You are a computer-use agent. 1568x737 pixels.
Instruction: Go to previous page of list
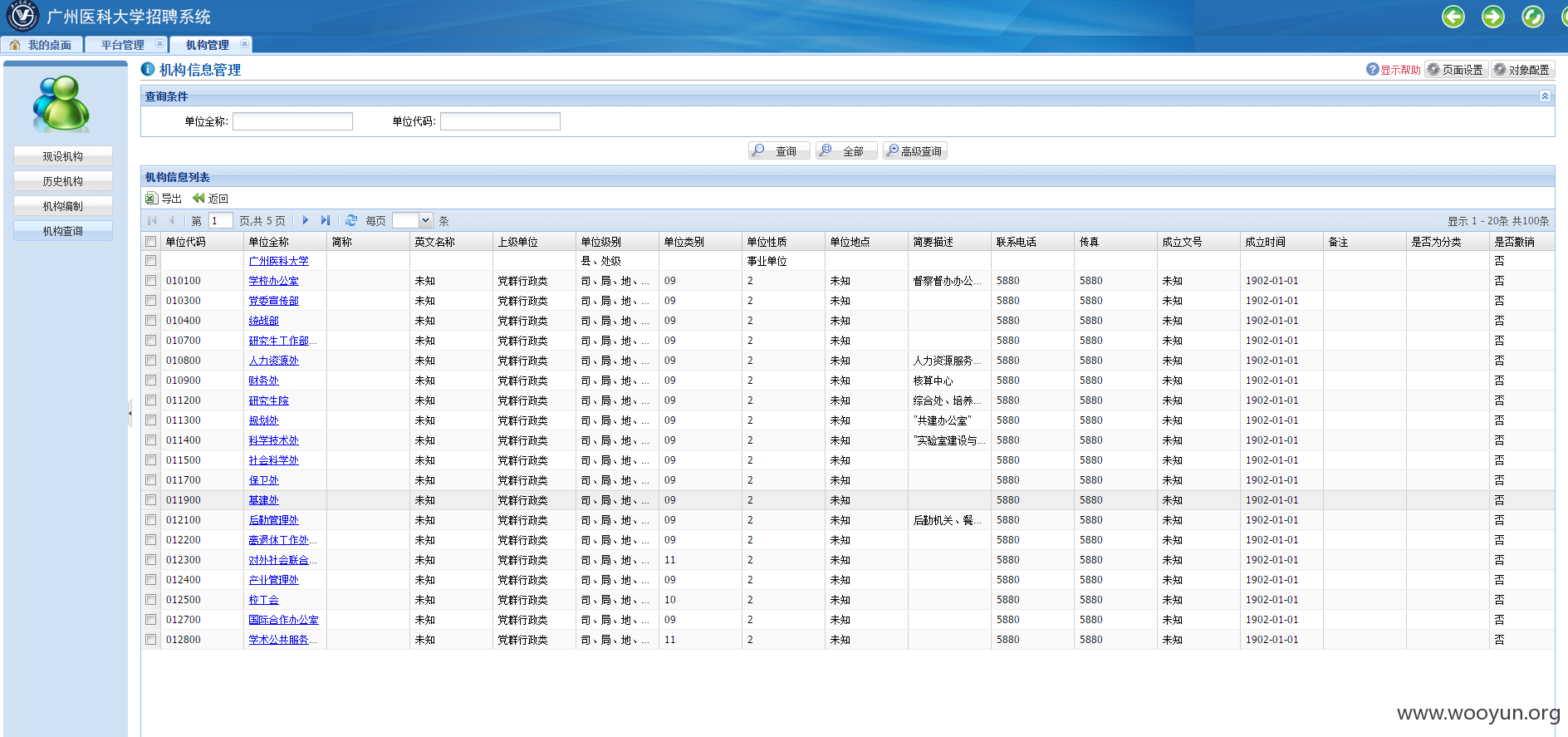click(x=171, y=220)
